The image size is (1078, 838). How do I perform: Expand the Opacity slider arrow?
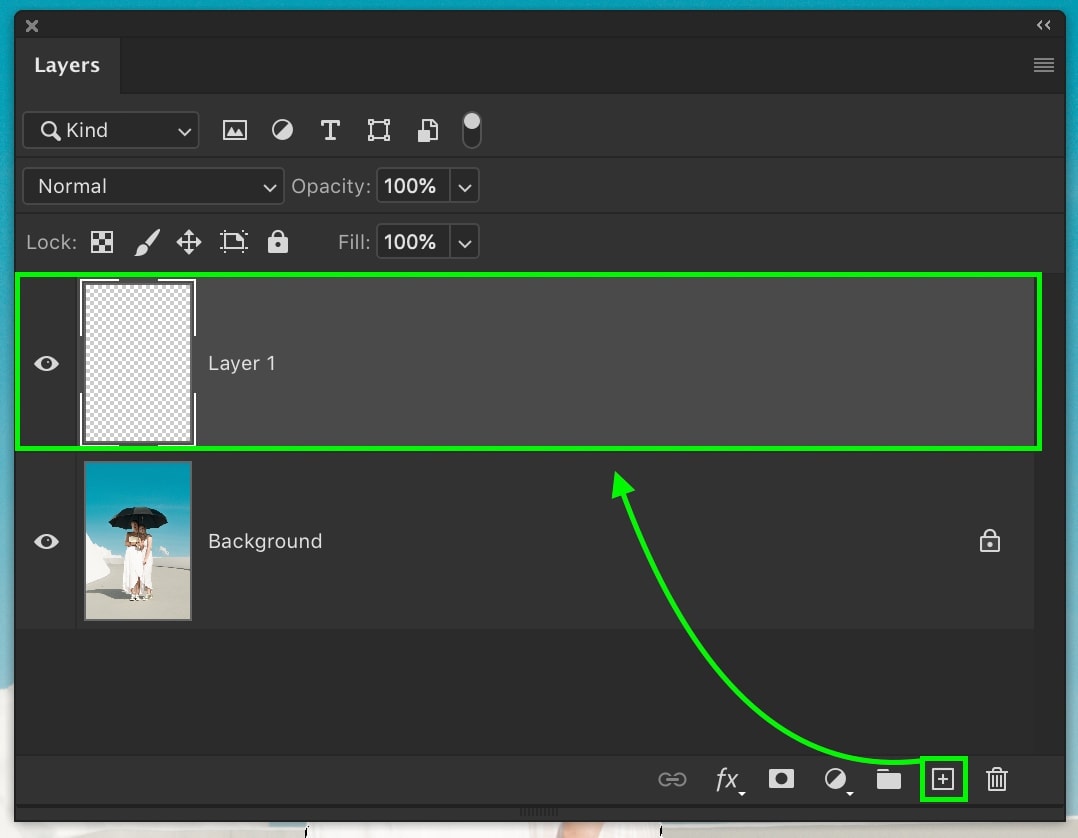[x=465, y=186]
